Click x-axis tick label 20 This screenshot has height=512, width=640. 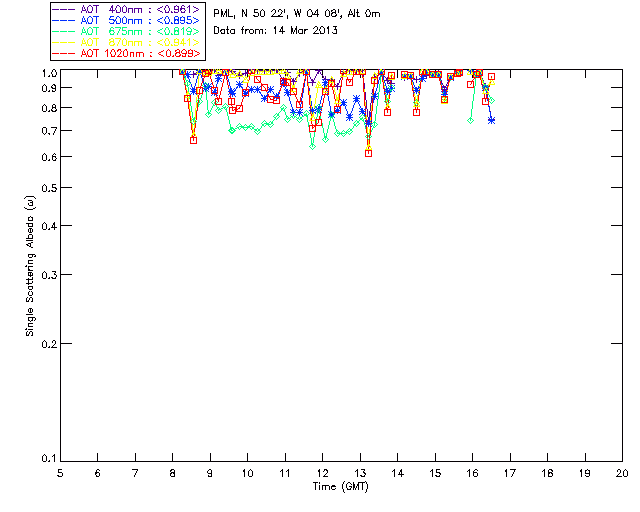[x=622, y=473]
